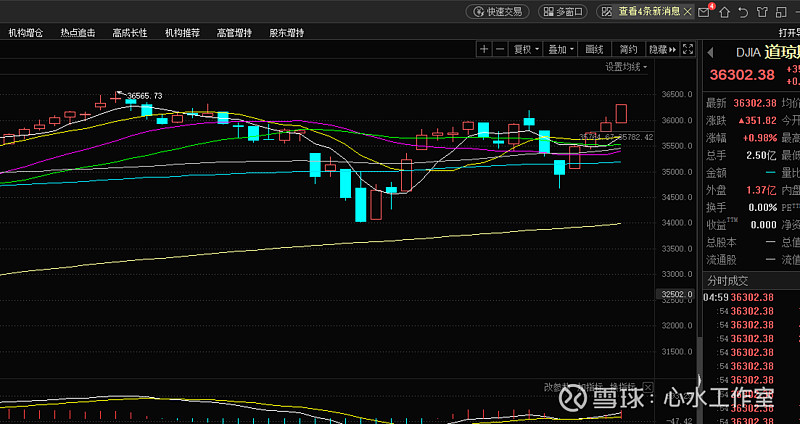Select the 高成长性 tab
This screenshot has height=424, width=800.
[x=130, y=33]
